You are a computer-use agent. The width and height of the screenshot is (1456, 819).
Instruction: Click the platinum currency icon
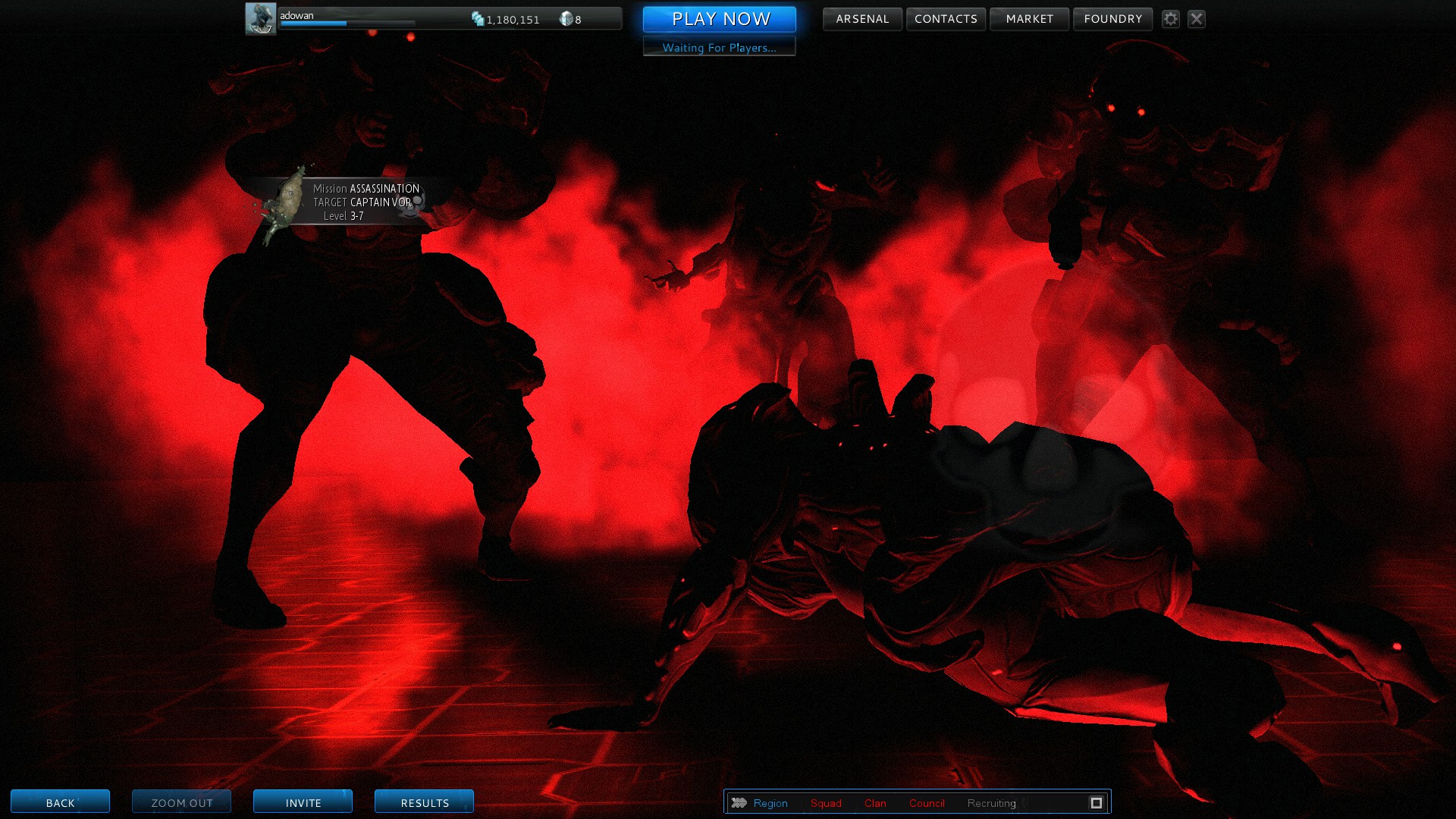tap(566, 19)
